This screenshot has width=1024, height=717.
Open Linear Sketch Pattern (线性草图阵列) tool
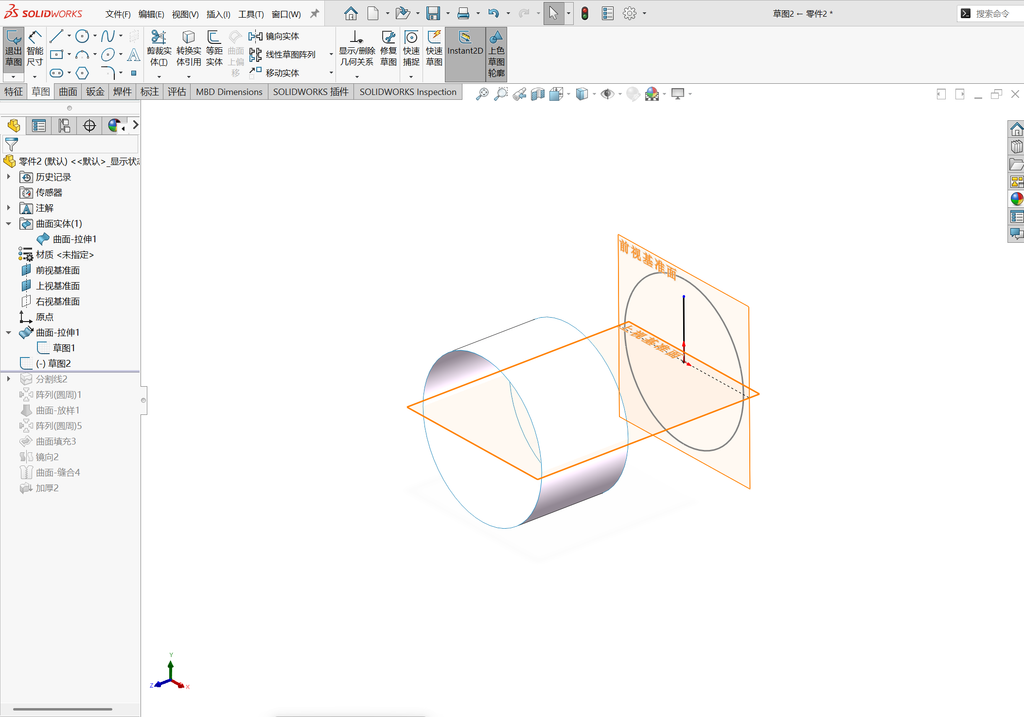pyautogui.click(x=282, y=55)
